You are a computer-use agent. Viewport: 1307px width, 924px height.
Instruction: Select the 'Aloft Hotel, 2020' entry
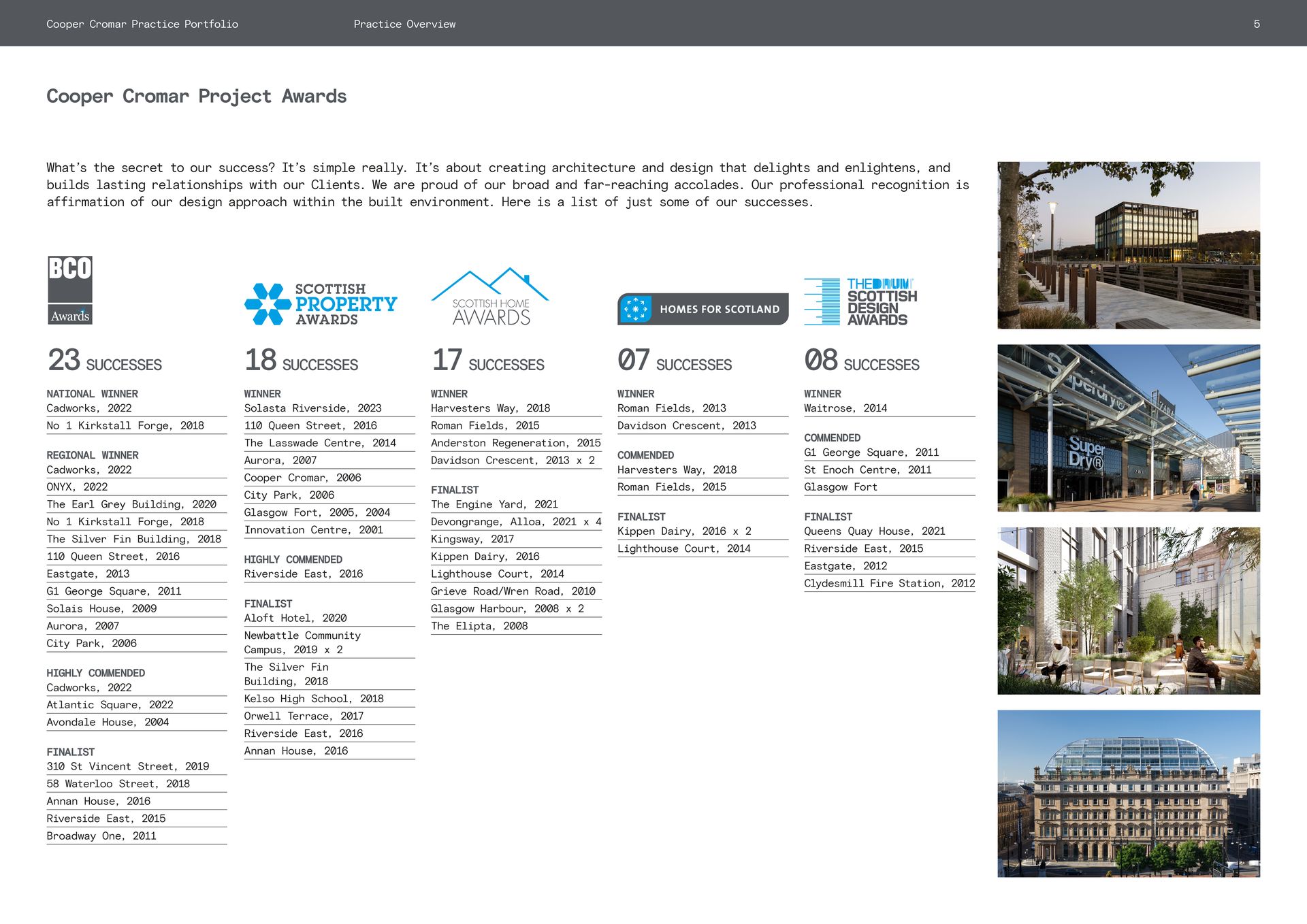(x=295, y=618)
